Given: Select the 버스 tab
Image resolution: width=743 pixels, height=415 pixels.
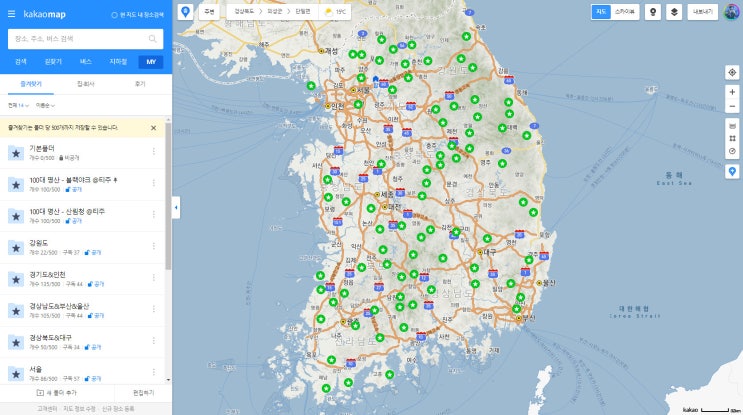Looking at the screenshot, I should click(85, 62).
